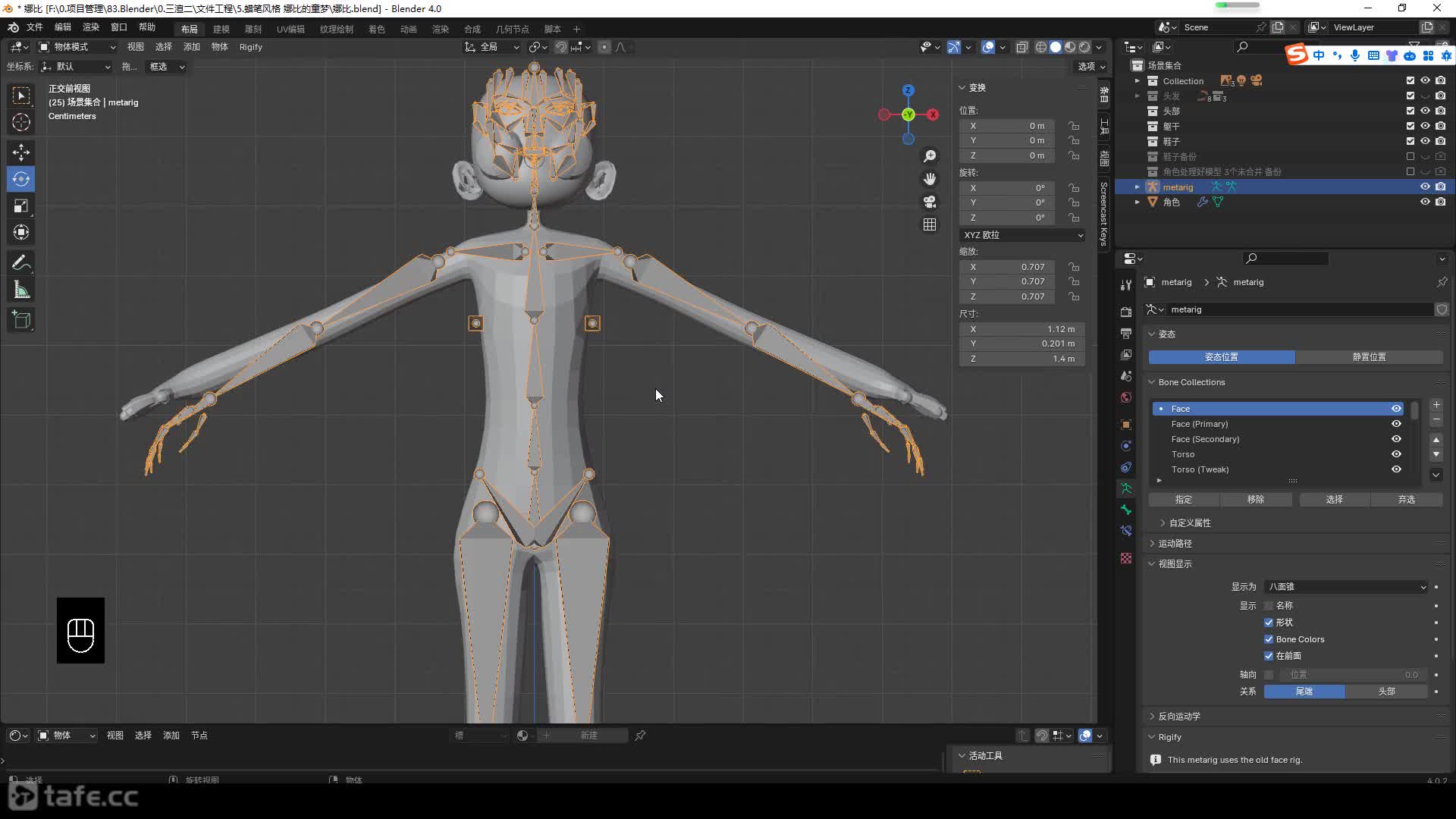Screen dimensions: 1456x819
Task: Open the 全局 transform orientation dropdown
Action: (x=492, y=47)
